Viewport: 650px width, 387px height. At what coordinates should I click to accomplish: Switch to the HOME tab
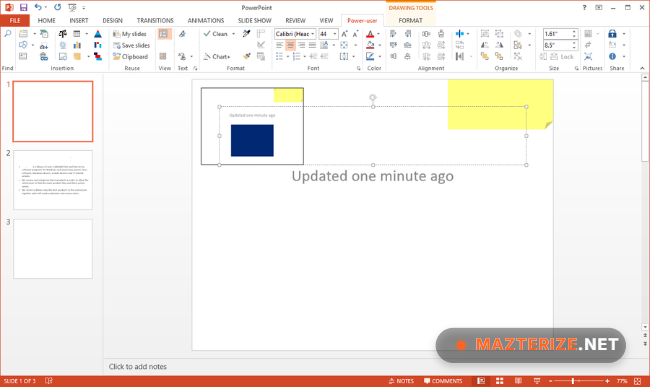(46, 20)
